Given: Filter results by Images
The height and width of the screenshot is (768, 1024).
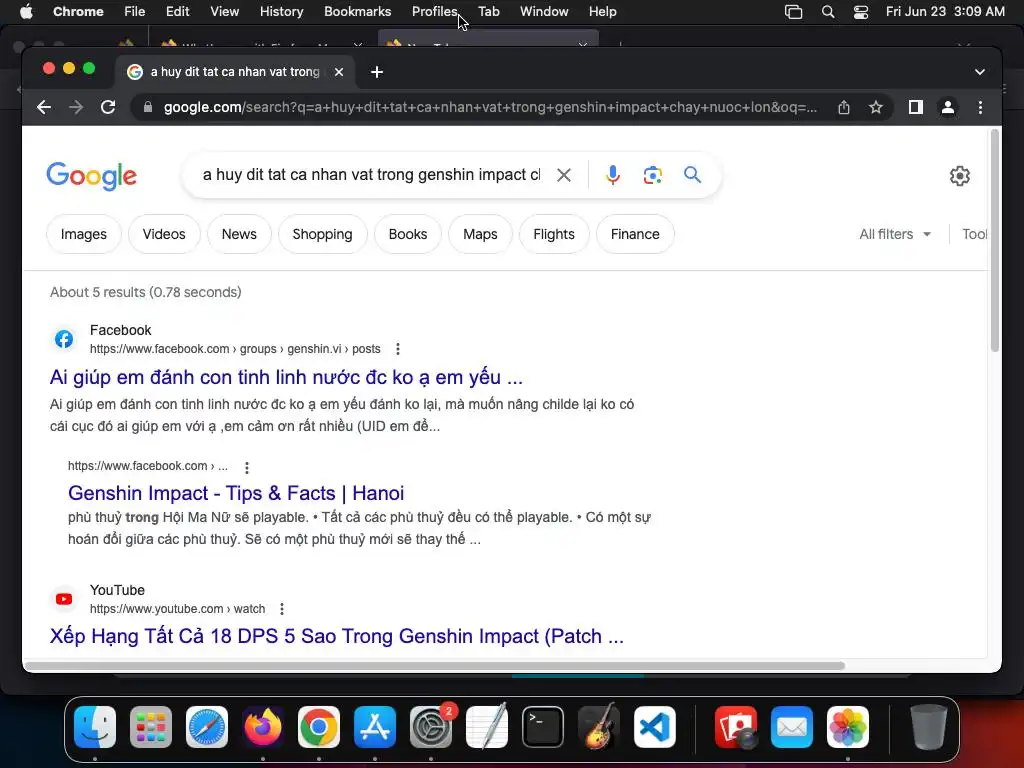Looking at the screenshot, I should 84,234.
